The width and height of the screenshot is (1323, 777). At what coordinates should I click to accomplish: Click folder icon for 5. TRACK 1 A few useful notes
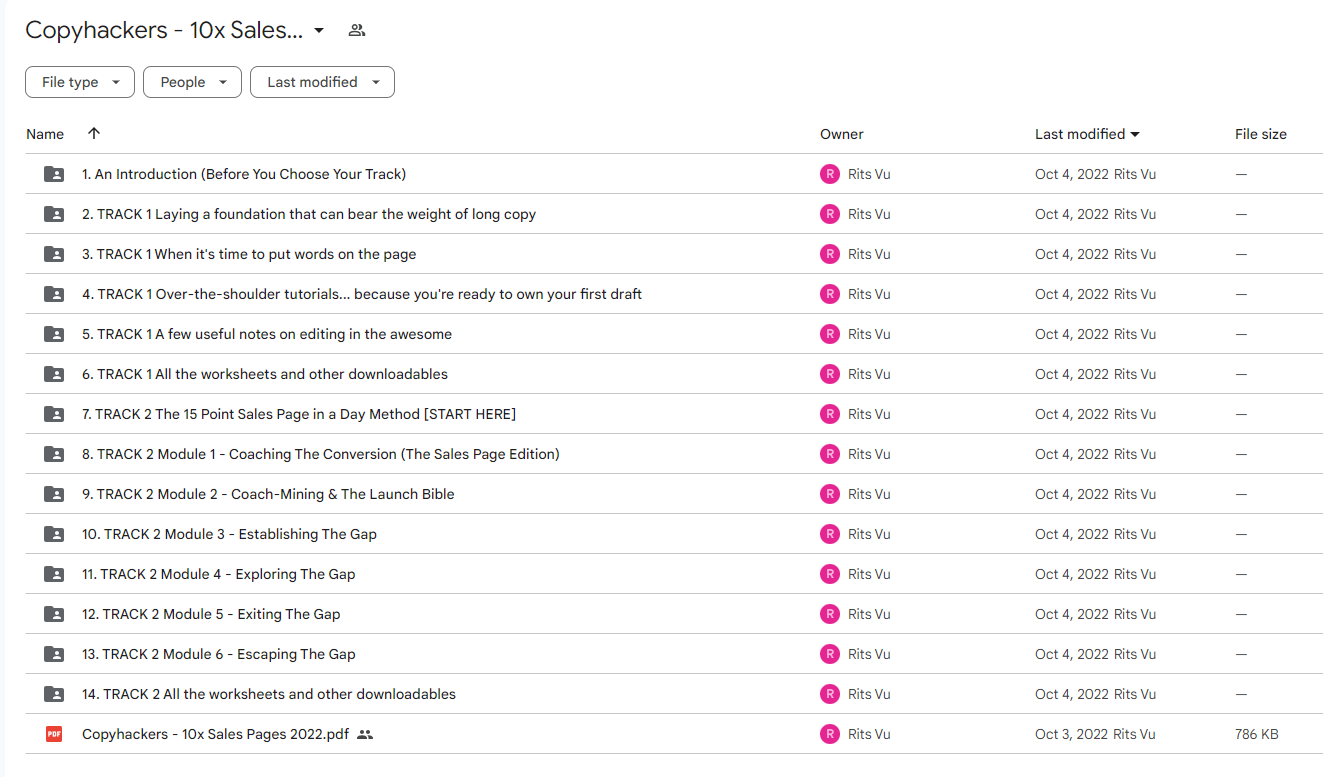pyautogui.click(x=54, y=334)
